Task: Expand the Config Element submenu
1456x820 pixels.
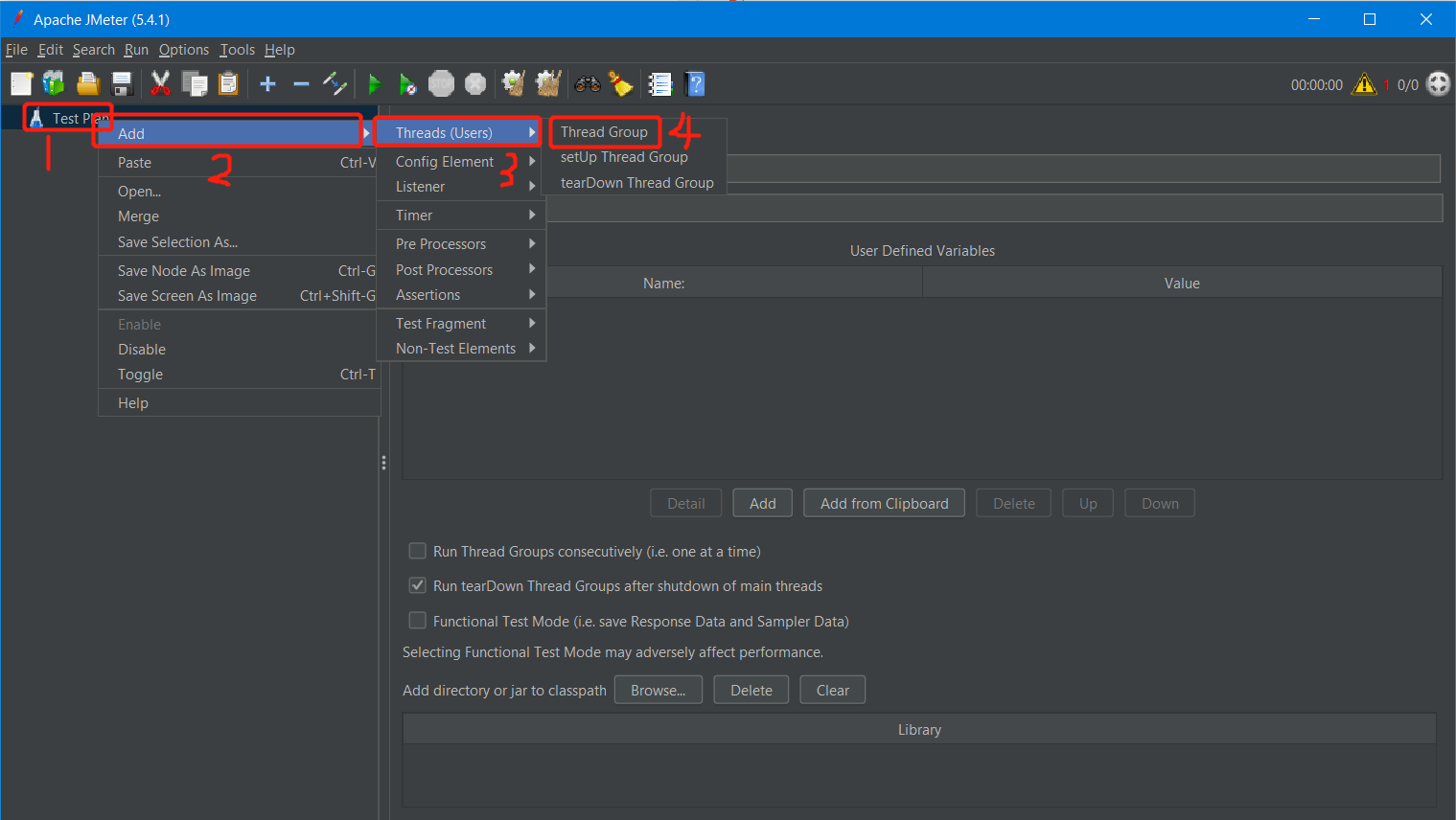Action: pyautogui.click(x=461, y=162)
